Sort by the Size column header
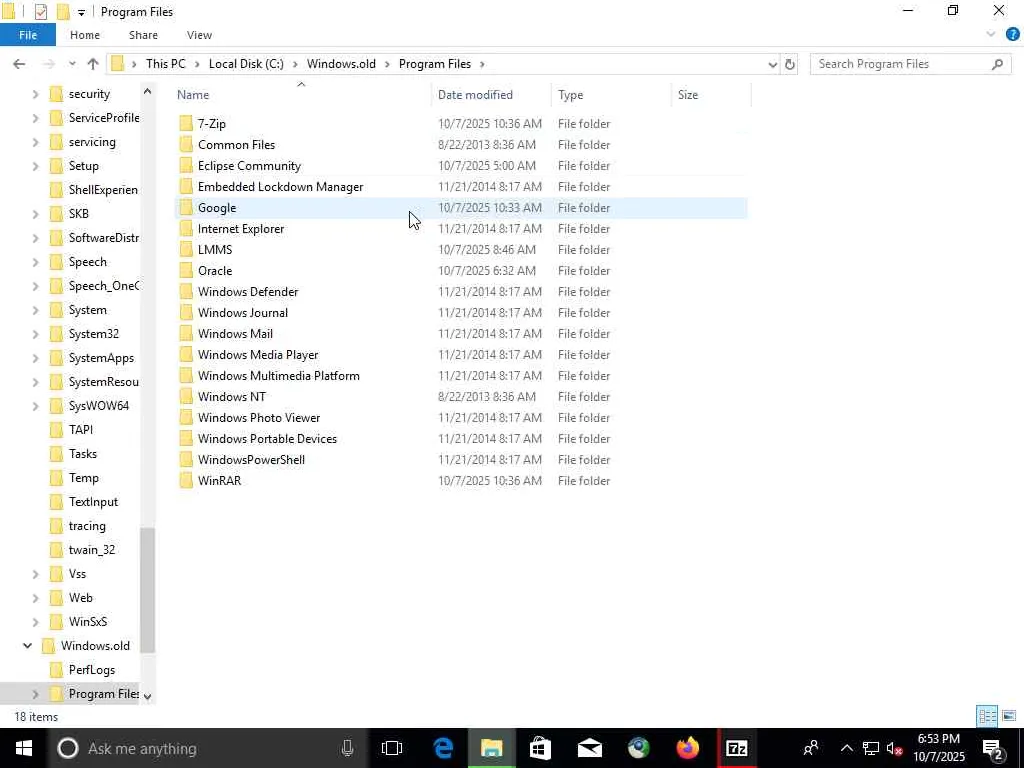 688,95
